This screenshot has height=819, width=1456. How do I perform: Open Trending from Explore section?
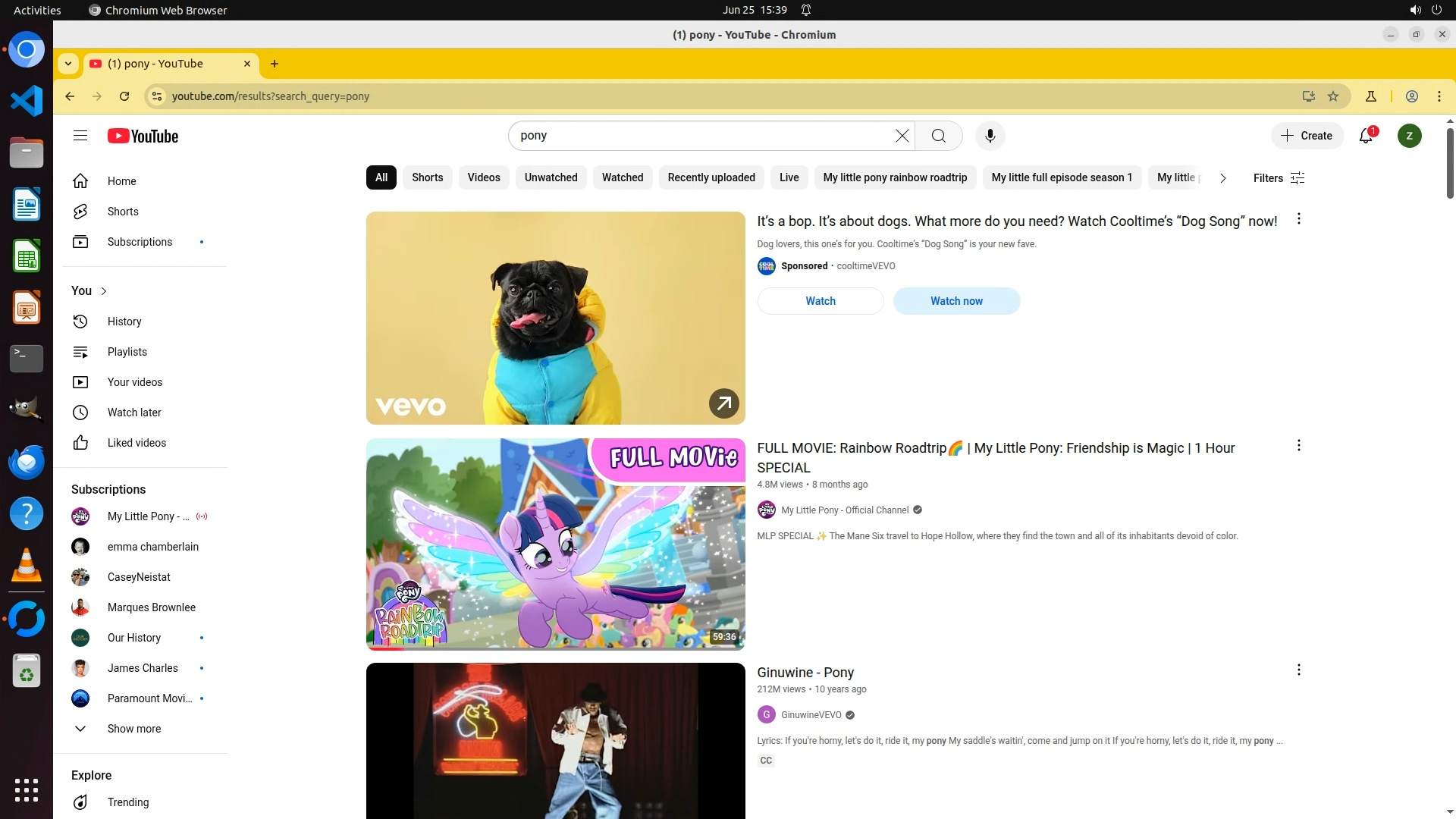click(128, 802)
